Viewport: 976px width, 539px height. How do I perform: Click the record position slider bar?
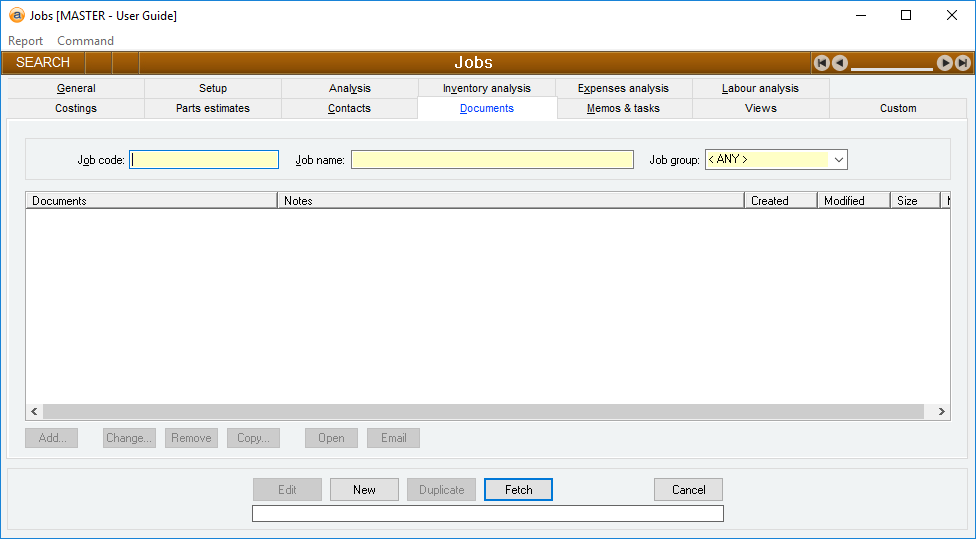pos(892,68)
